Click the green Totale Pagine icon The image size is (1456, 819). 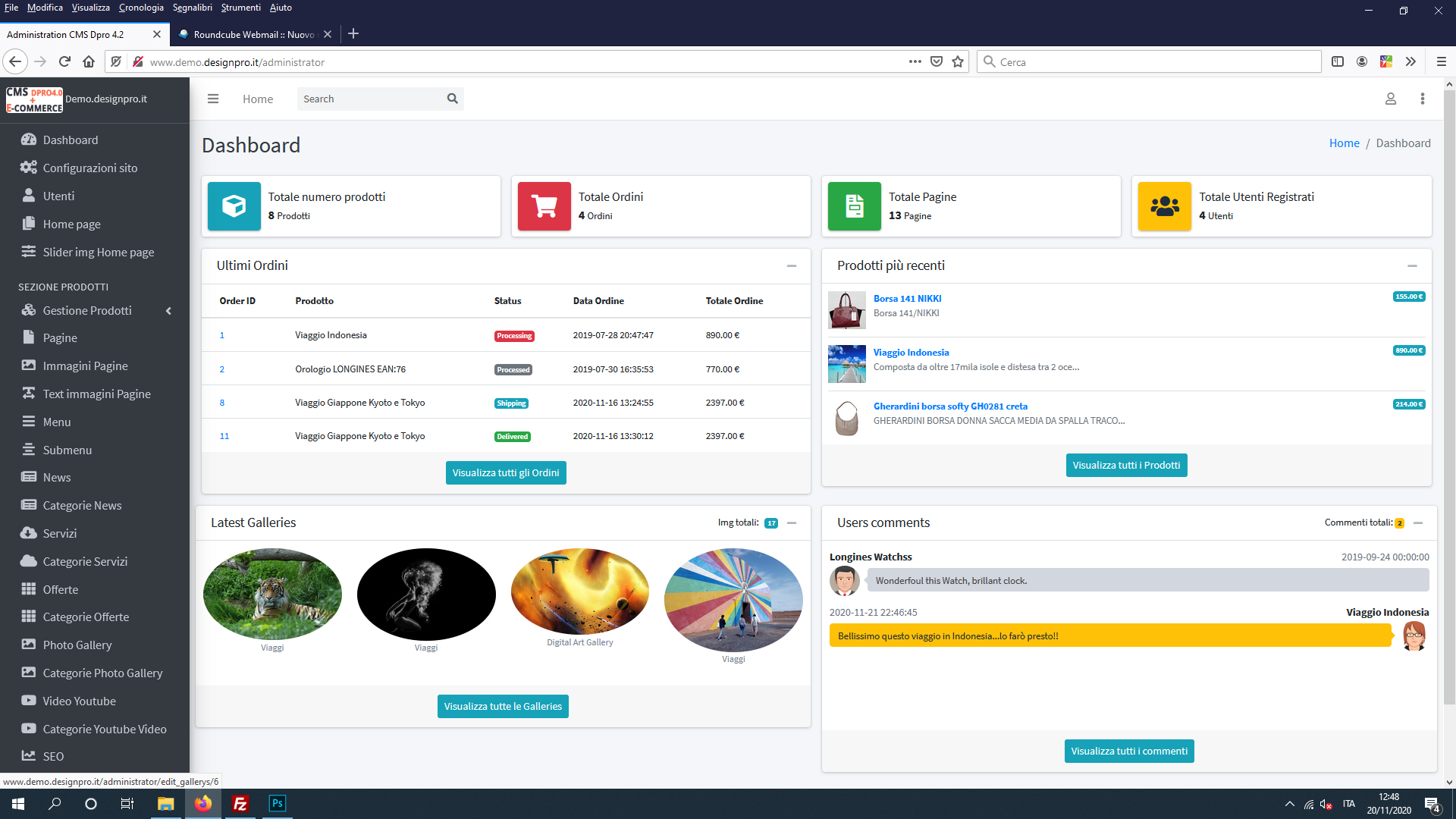pyautogui.click(x=854, y=206)
